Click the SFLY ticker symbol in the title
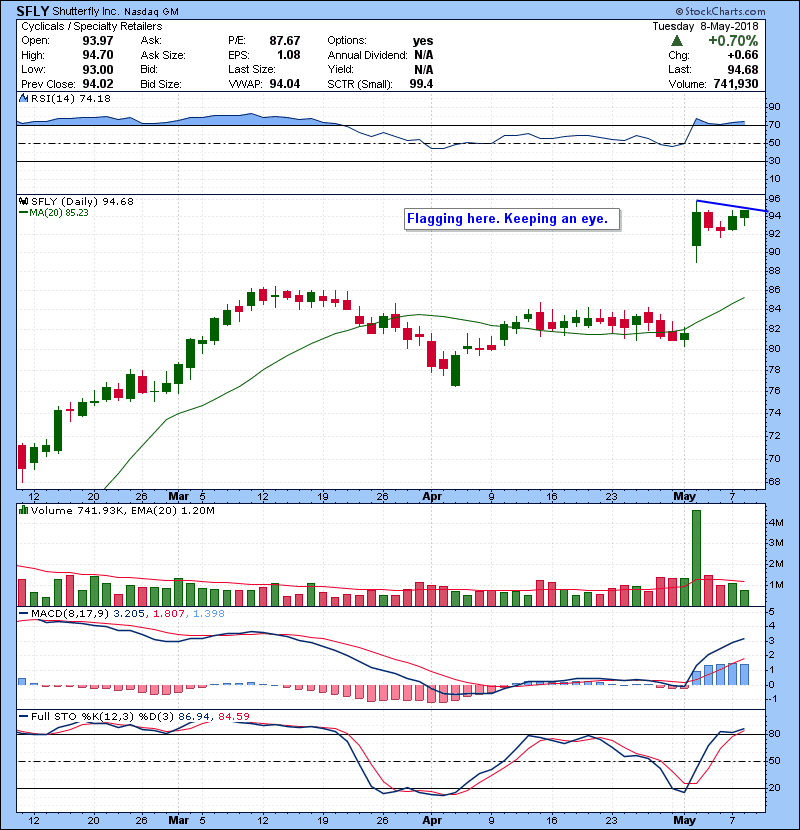 [33, 11]
